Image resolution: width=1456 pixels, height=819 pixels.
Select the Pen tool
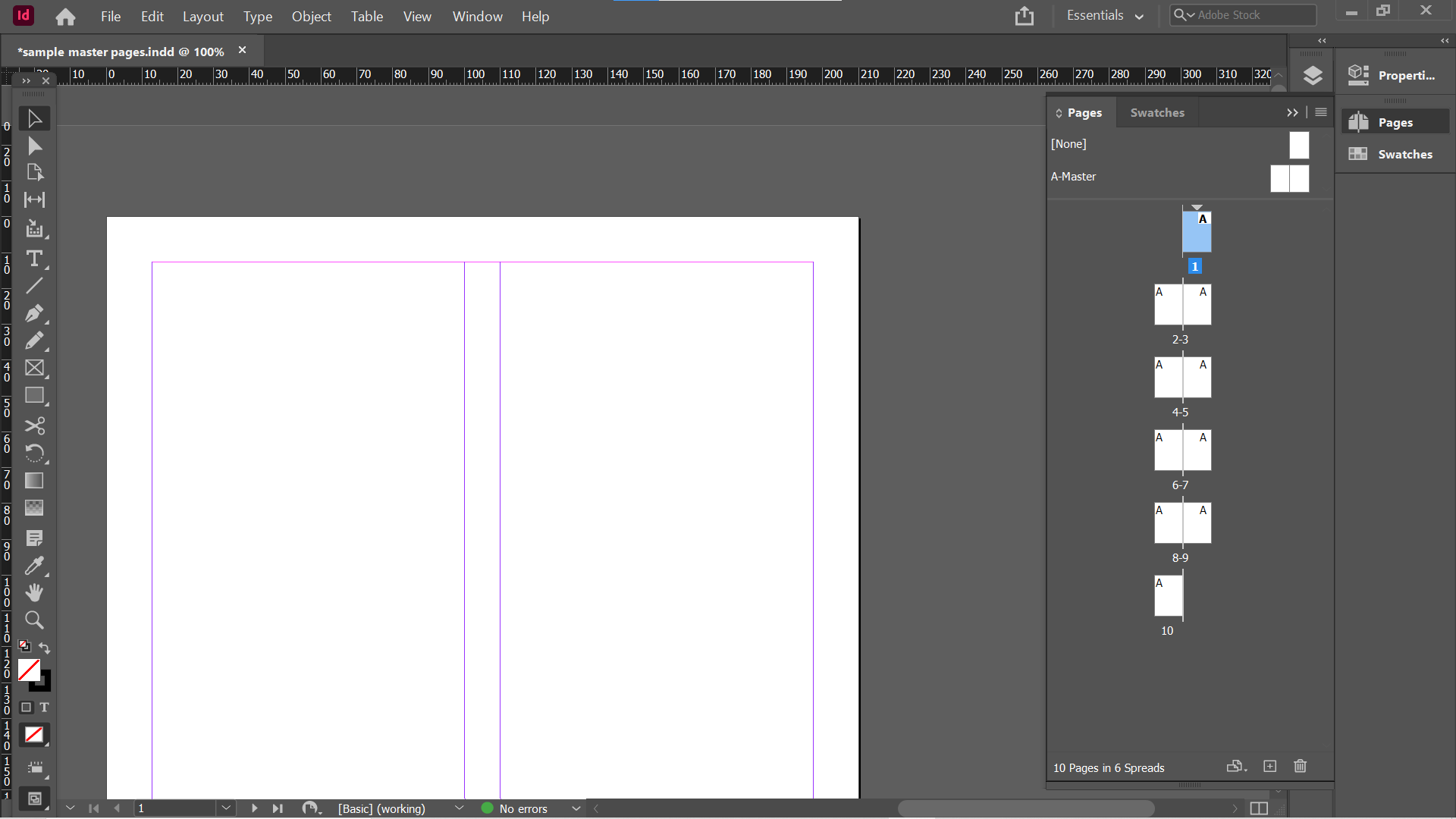point(34,313)
